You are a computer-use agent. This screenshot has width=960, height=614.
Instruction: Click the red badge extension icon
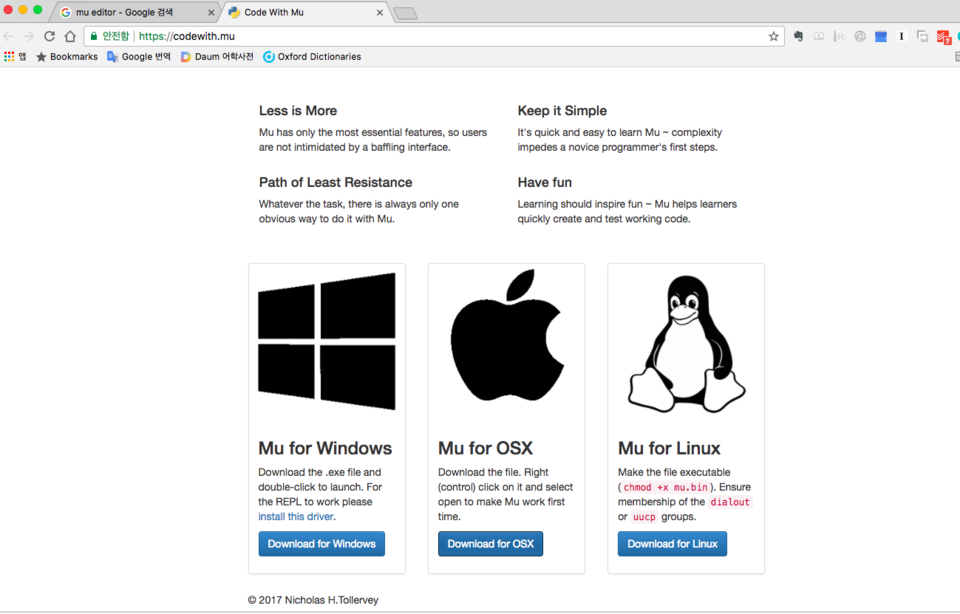943,37
